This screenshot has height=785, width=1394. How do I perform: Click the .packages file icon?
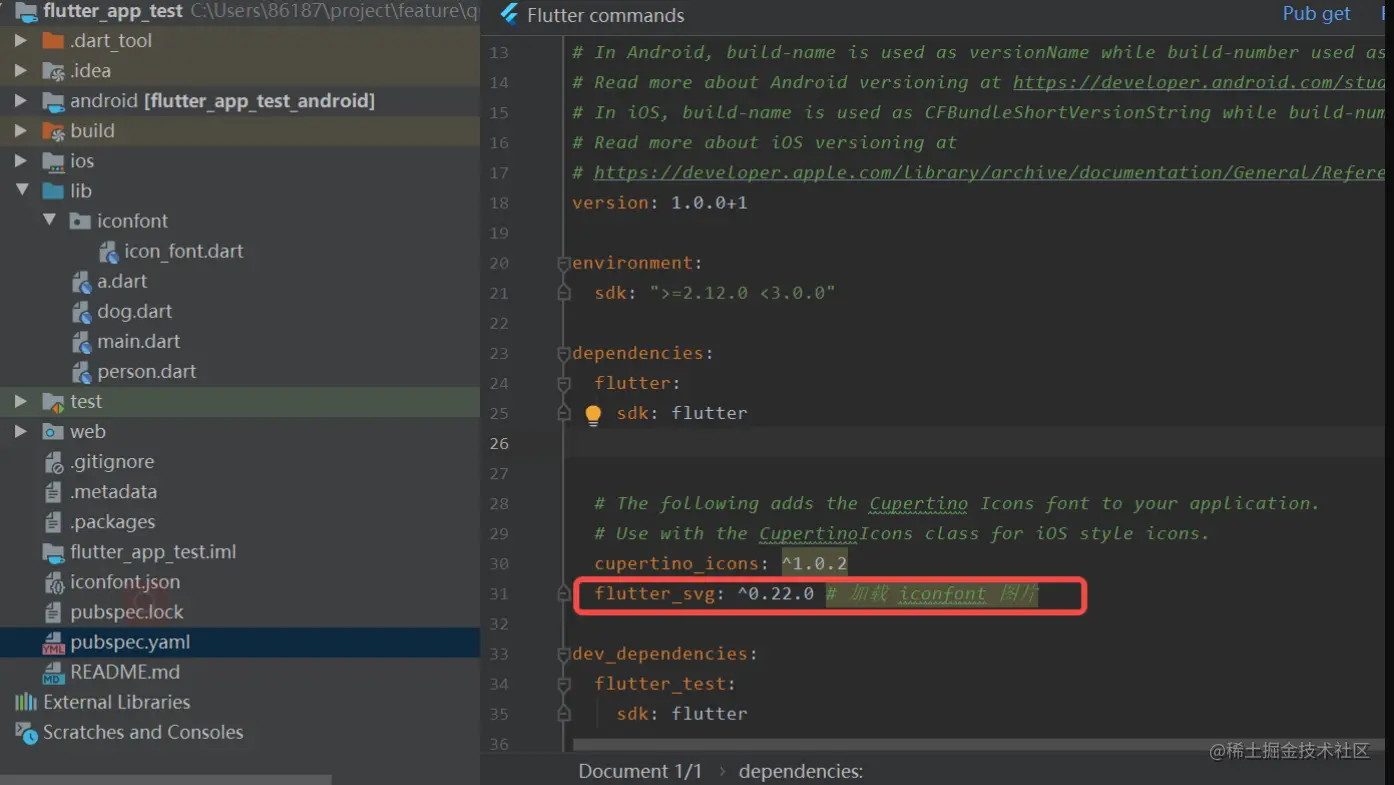(x=54, y=522)
